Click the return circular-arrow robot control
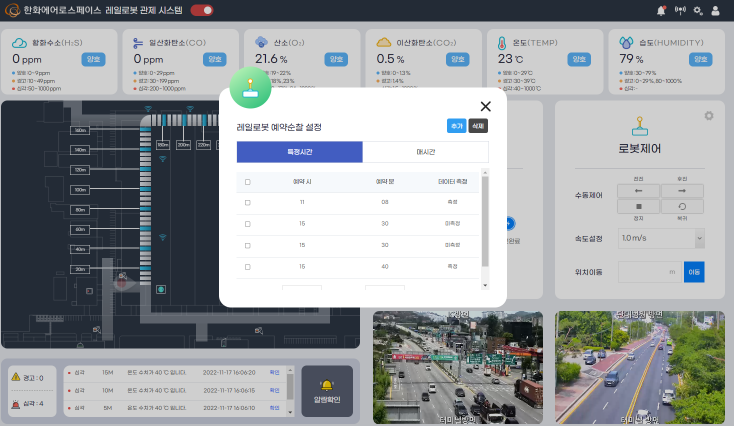The width and height of the screenshot is (734, 426). (682, 206)
